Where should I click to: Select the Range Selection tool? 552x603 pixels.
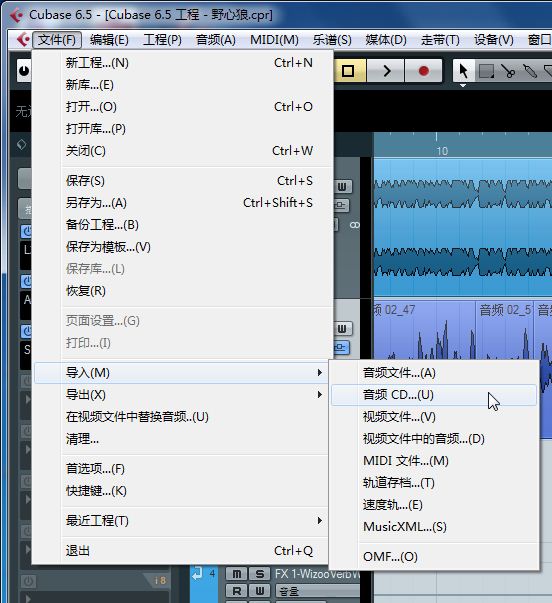click(486, 71)
